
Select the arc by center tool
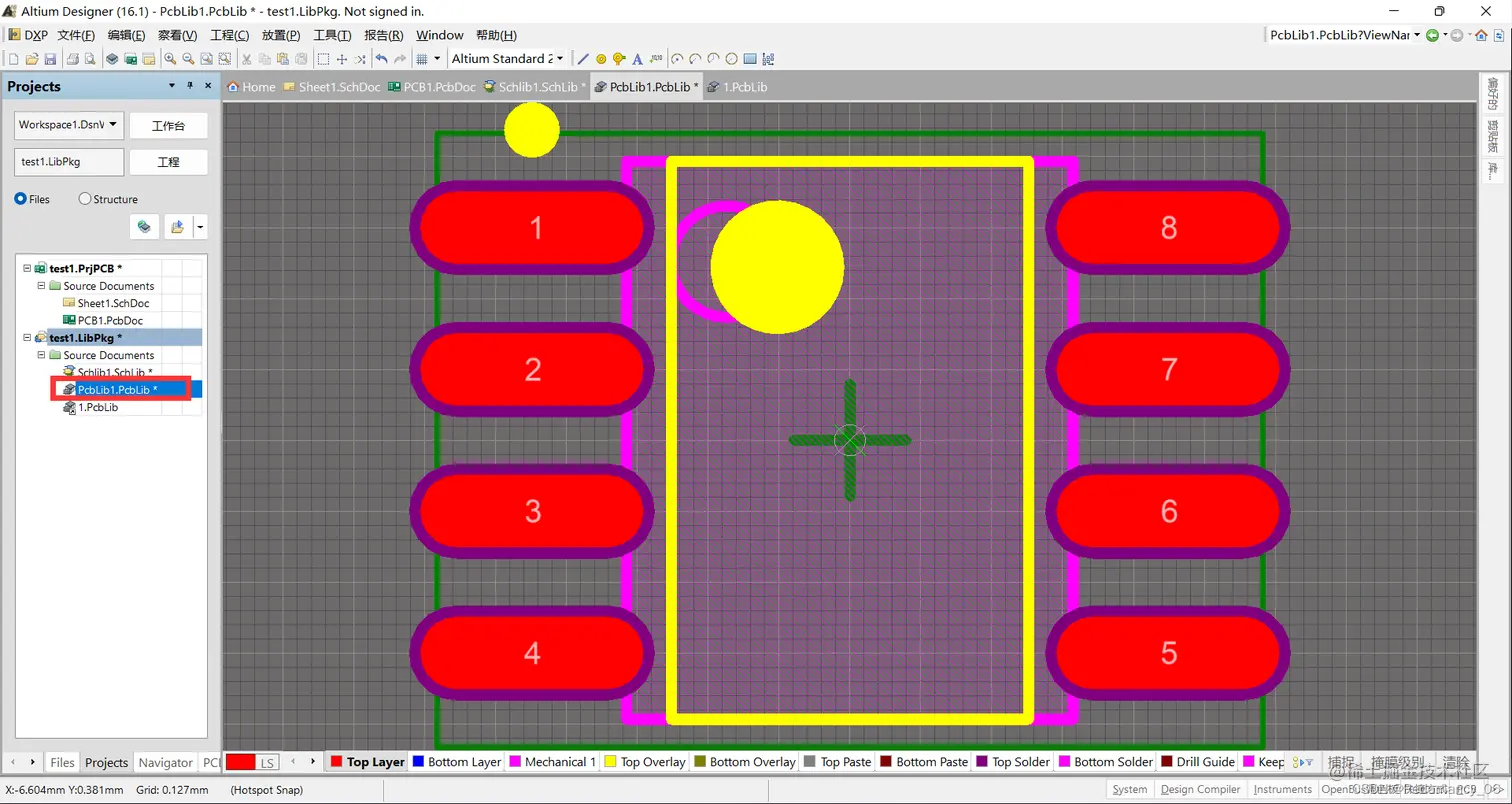tap(677, 59)
